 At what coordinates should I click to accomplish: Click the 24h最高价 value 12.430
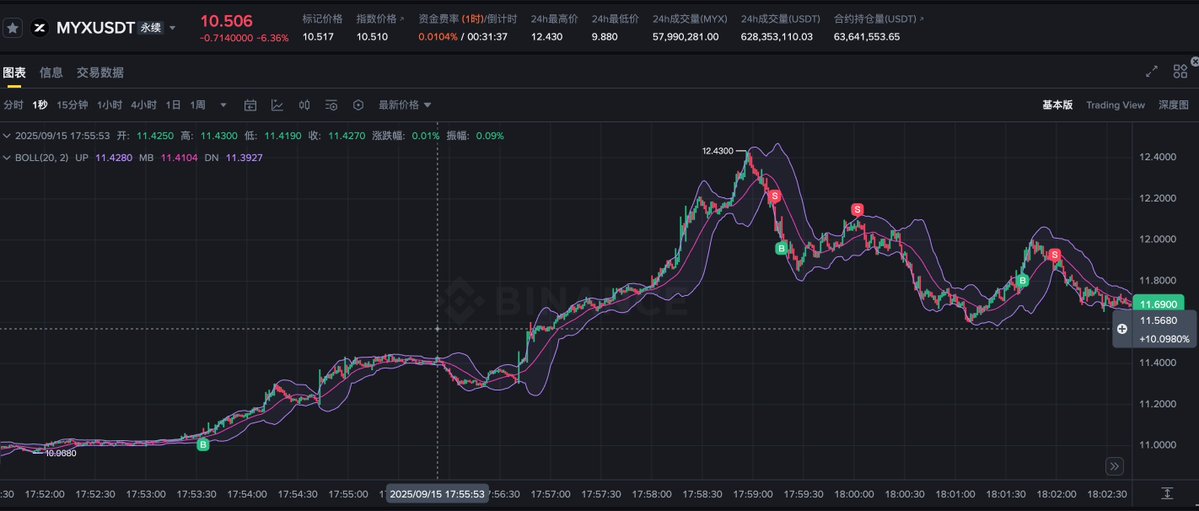pyautogui.click(x=547, y=37)
